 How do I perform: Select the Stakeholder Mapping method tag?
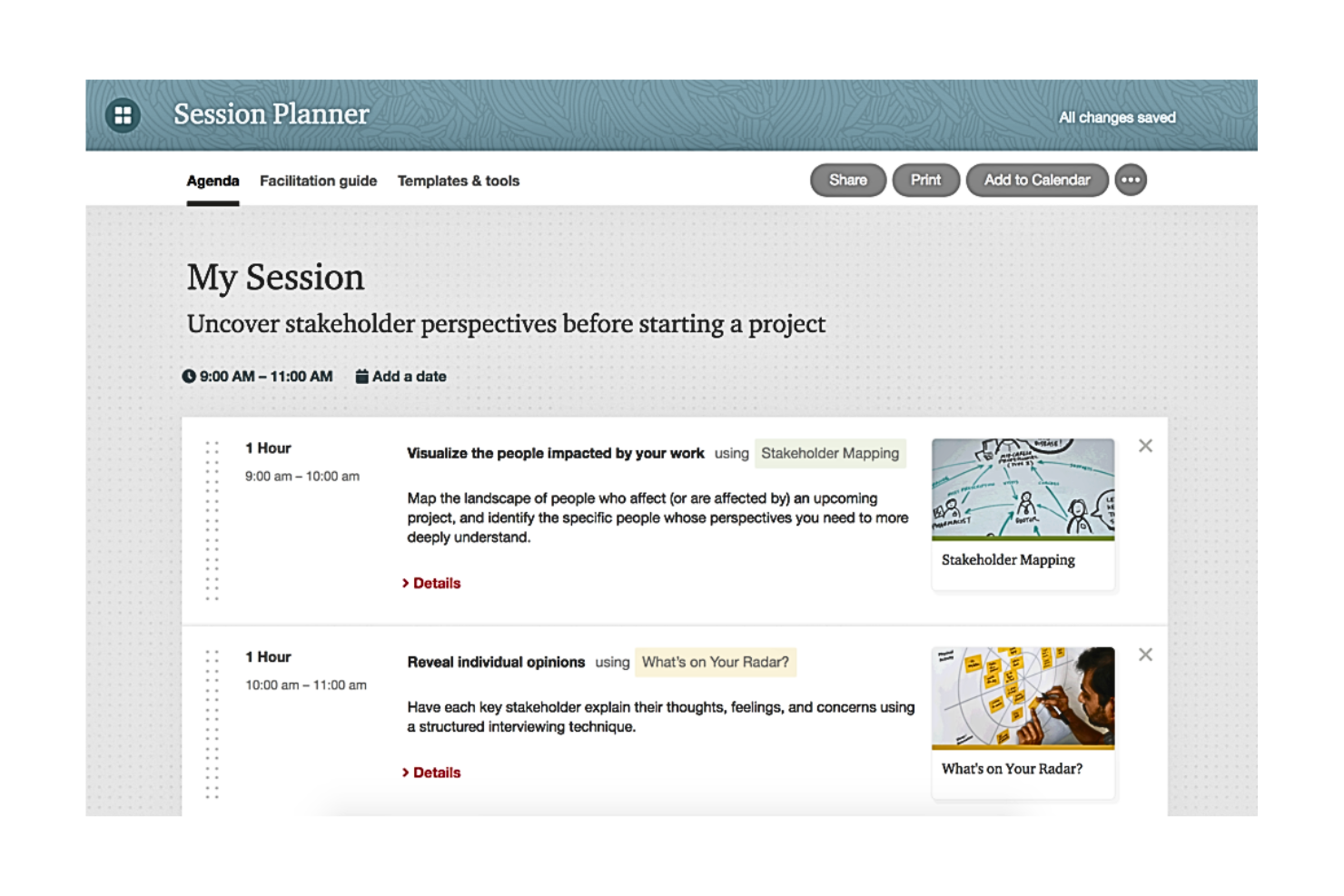tap(829, 453)
